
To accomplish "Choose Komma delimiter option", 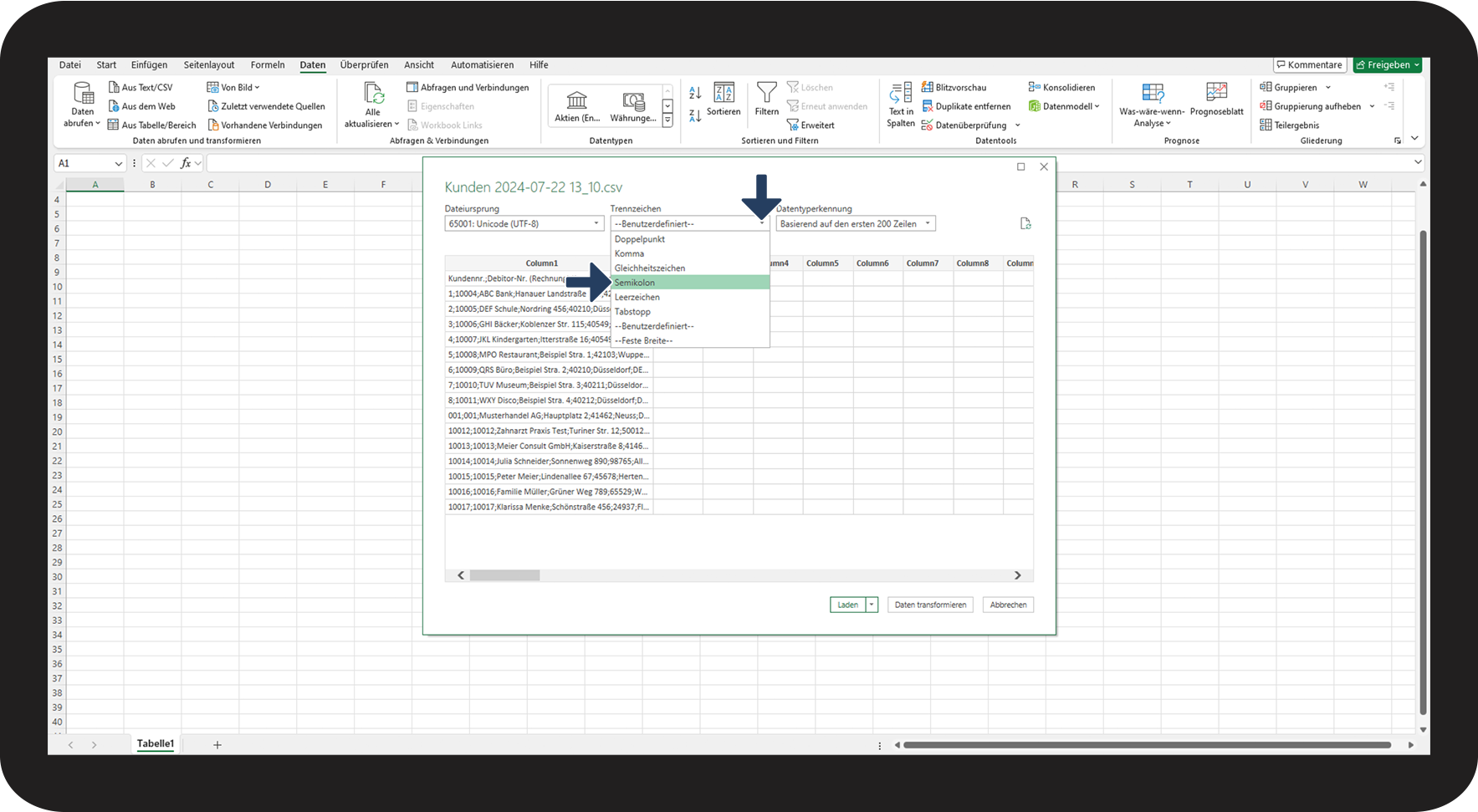I will [x=689, y=253].
